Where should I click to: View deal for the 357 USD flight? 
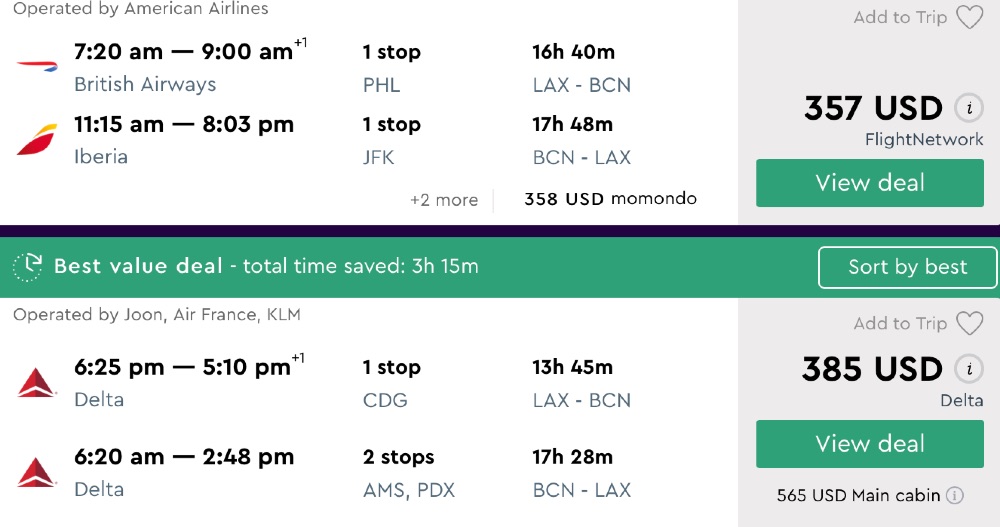click(869, 183)
